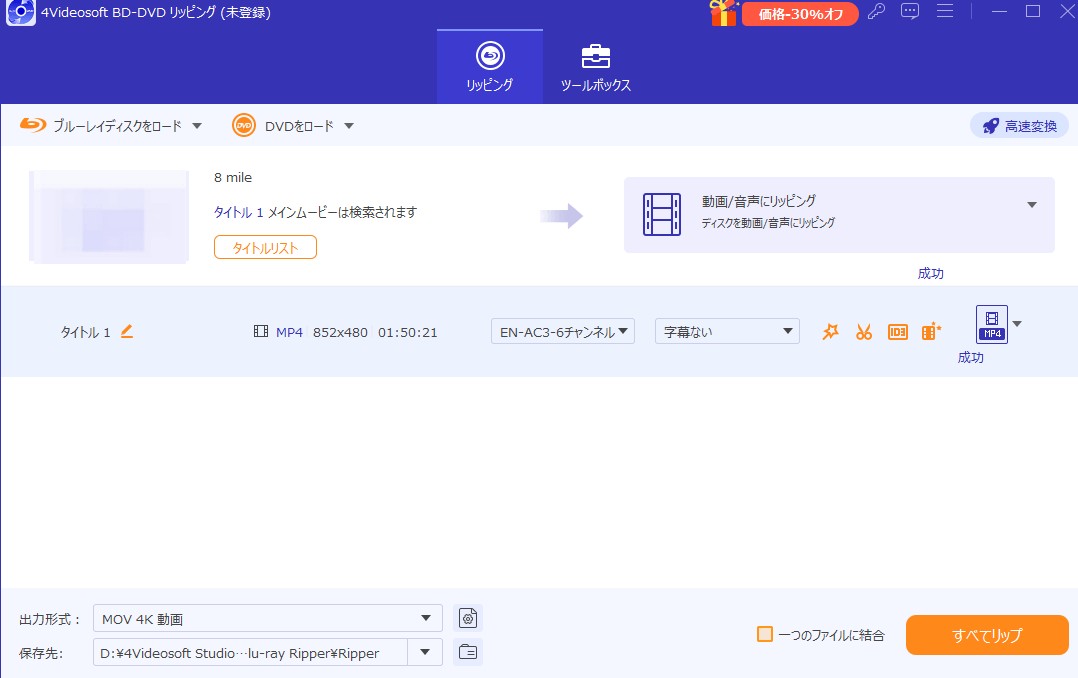Open the hamburger menu icon

[x=945, y=11]
